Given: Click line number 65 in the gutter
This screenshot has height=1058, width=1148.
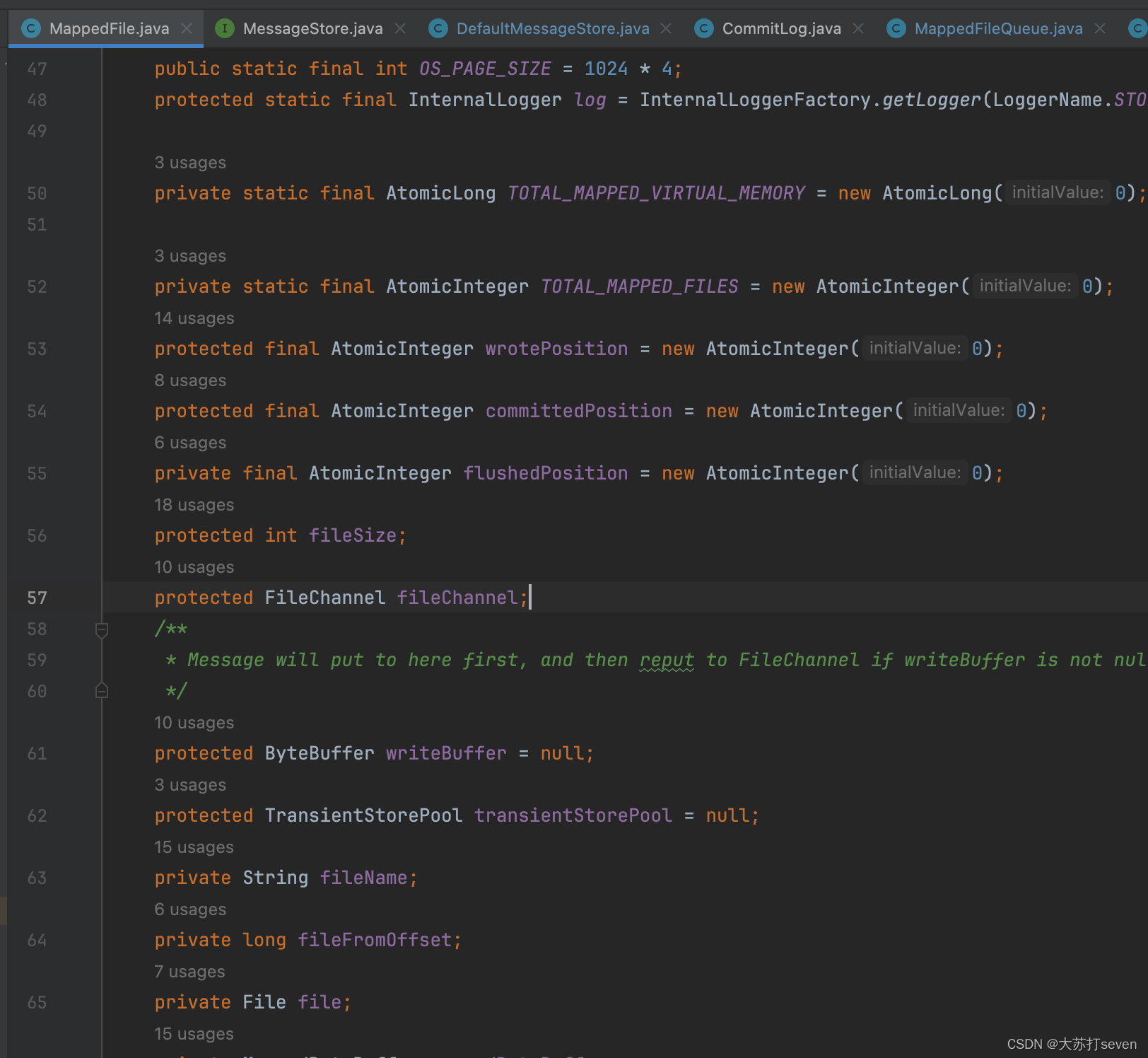Looking at the screenshot, I should point(37,1003).
